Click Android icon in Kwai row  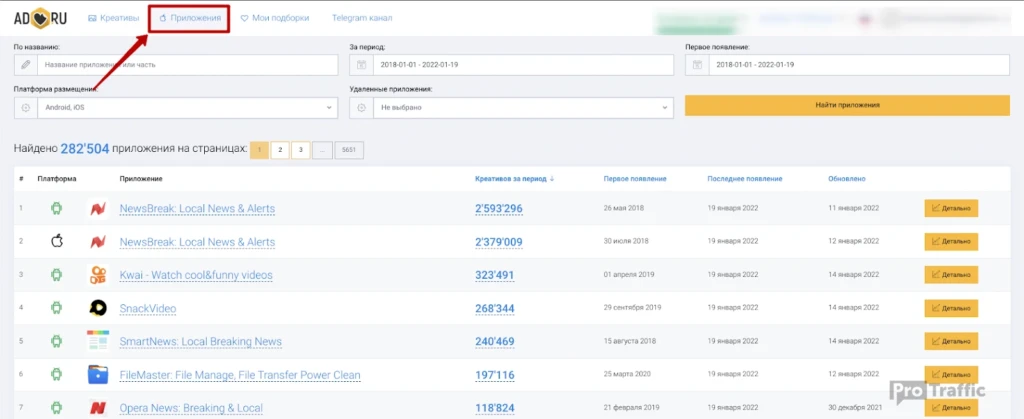pos(57,275)
